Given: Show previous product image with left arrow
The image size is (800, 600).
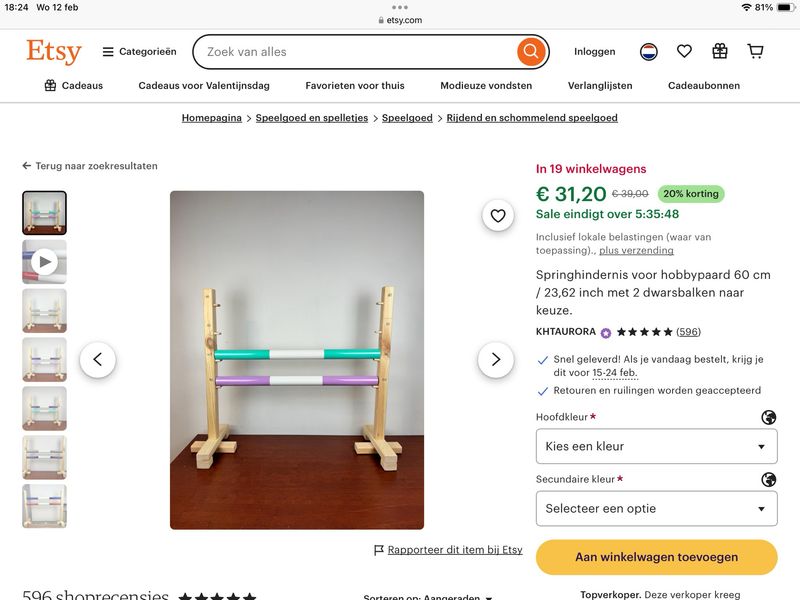Looking at the screenshot, I should coord(97,360).
